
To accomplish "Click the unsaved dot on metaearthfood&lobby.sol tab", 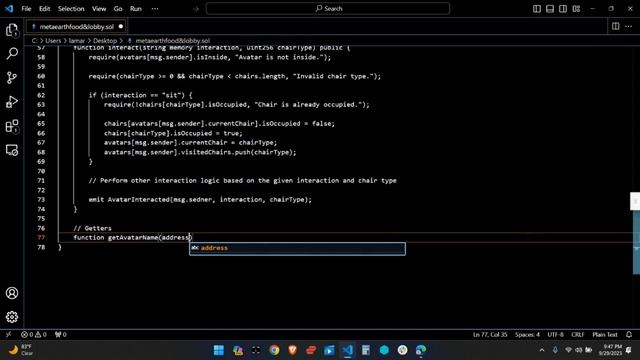I will point(121,27).
